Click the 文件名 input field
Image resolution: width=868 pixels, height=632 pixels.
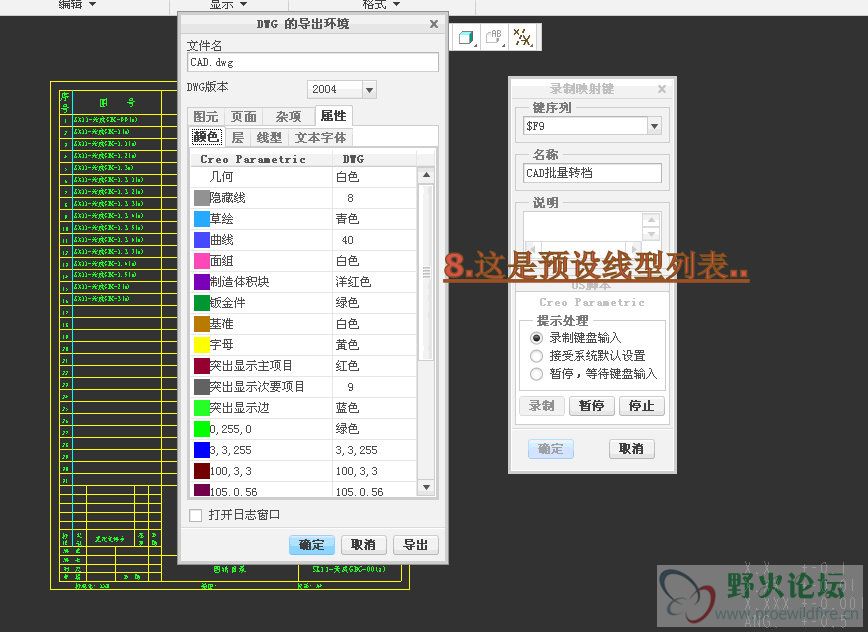coord(313,62)
